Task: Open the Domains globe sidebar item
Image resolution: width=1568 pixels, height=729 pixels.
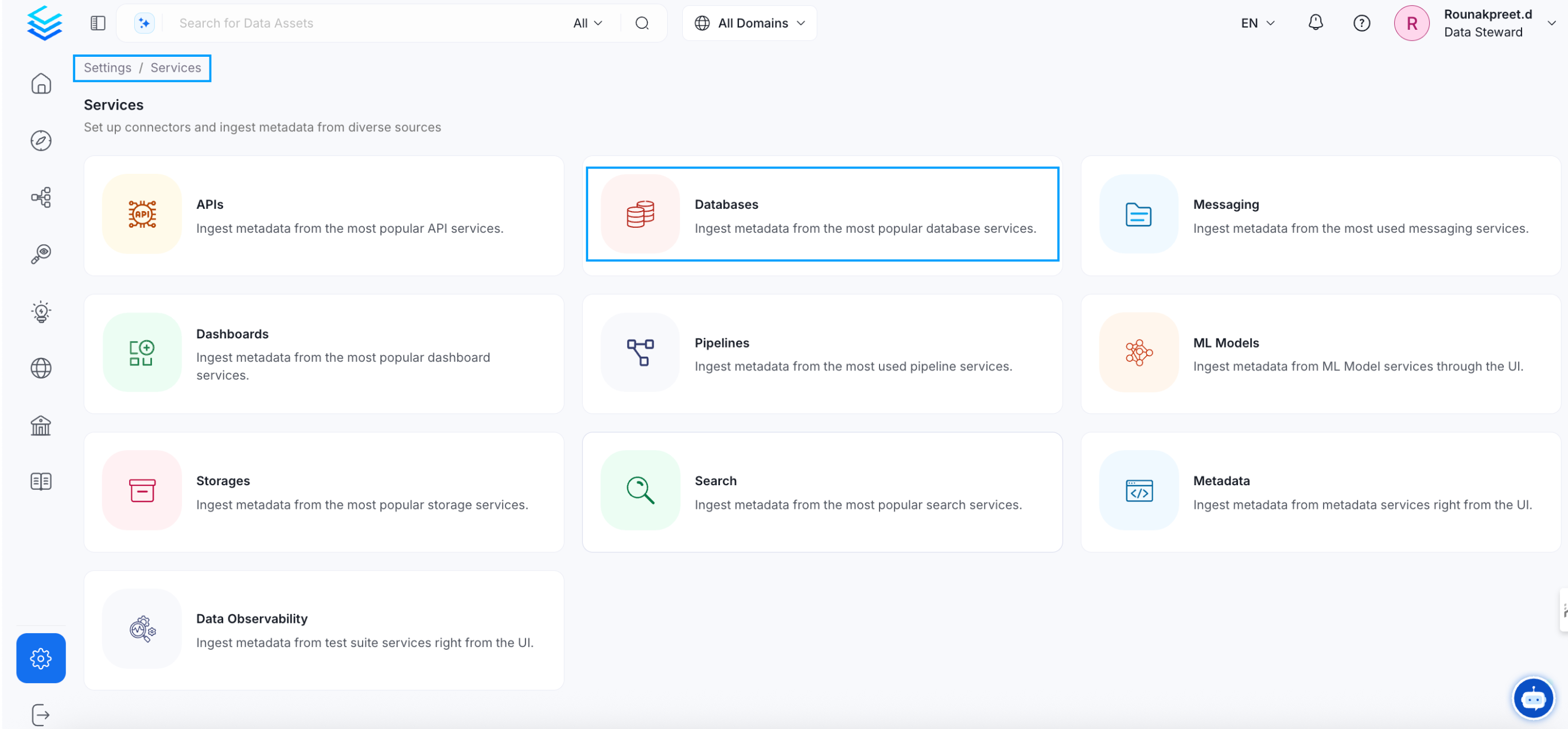Action: tap(41, 368)
